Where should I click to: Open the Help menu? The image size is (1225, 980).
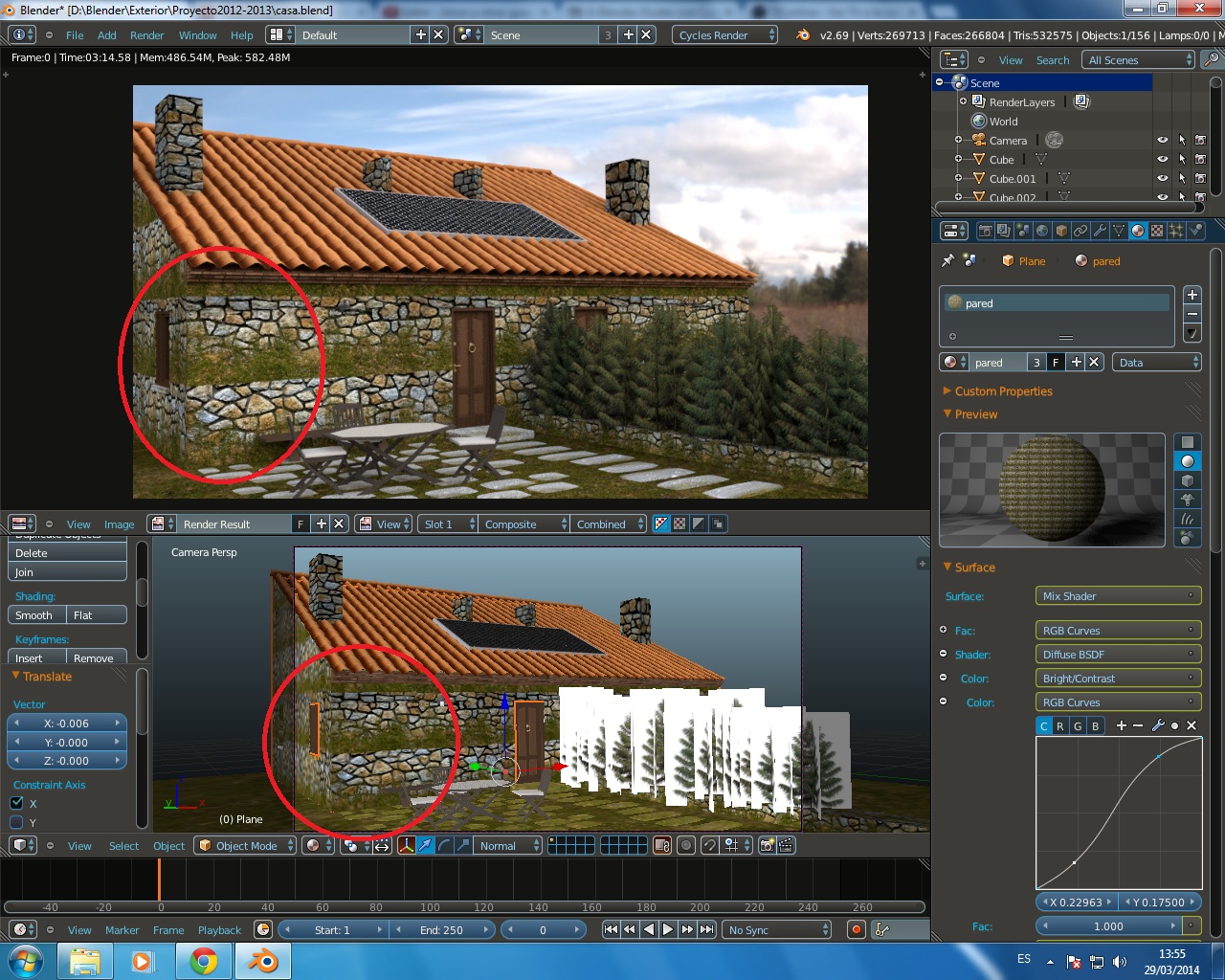tap(241, 34)
